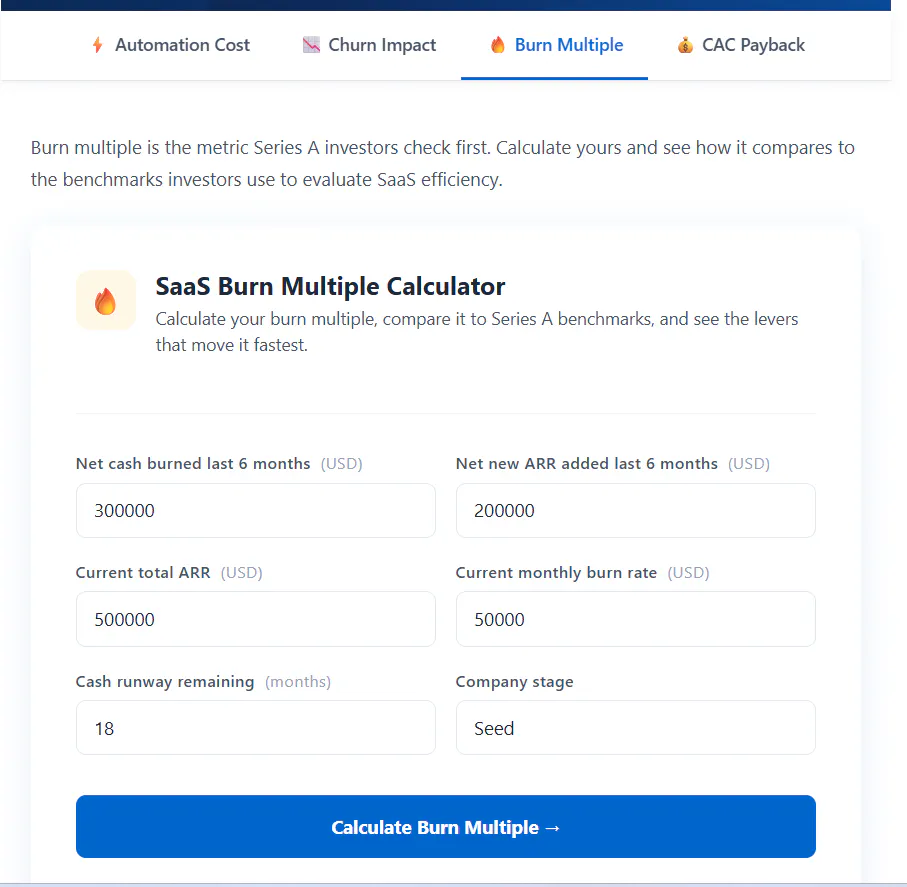Click the Calculate Burn Multiple button

[445, 826]
